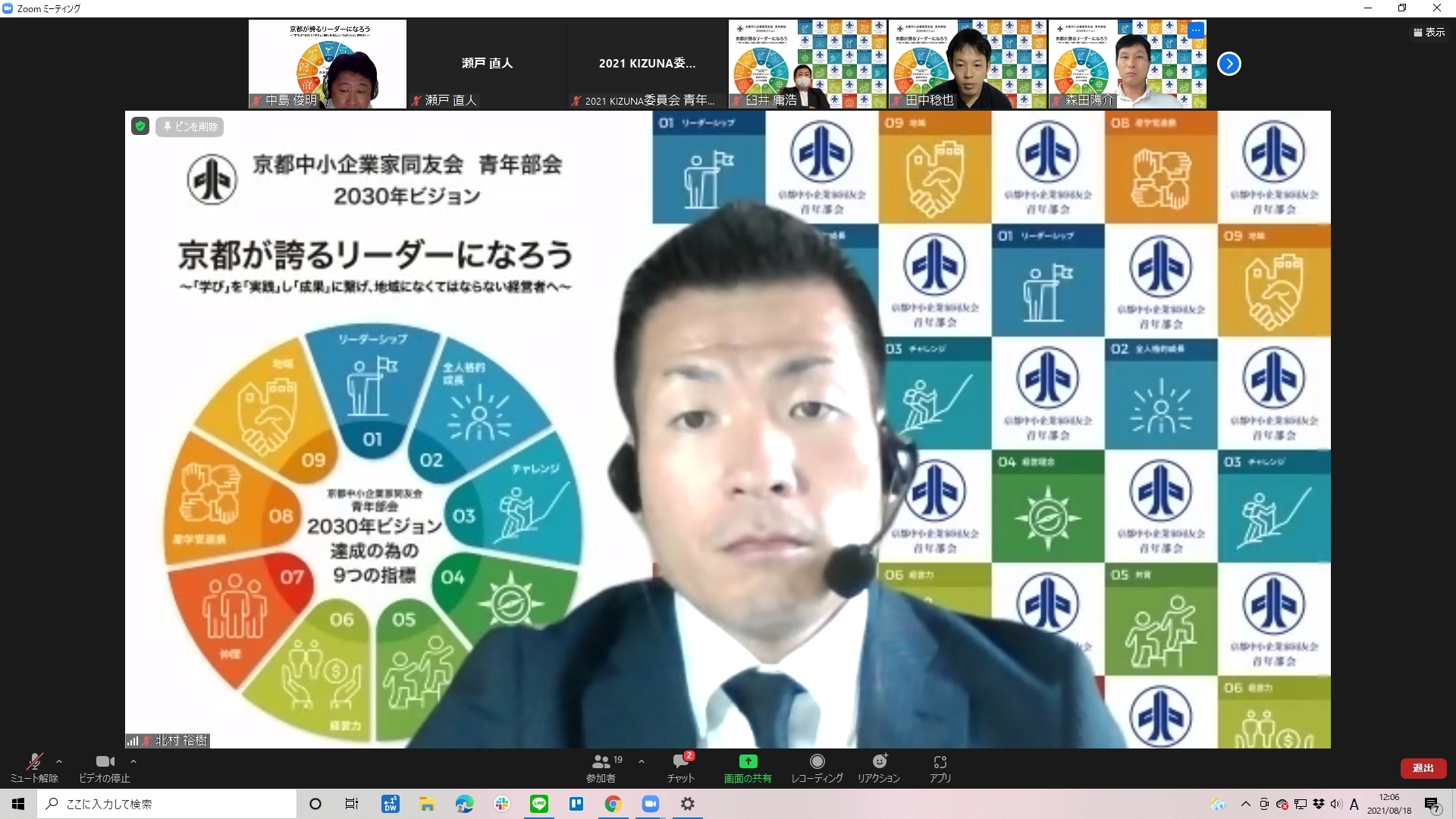Open the 参加者 participants panel
The image size is (1456, 819).
pyautogui.click(x=601, y=767)
